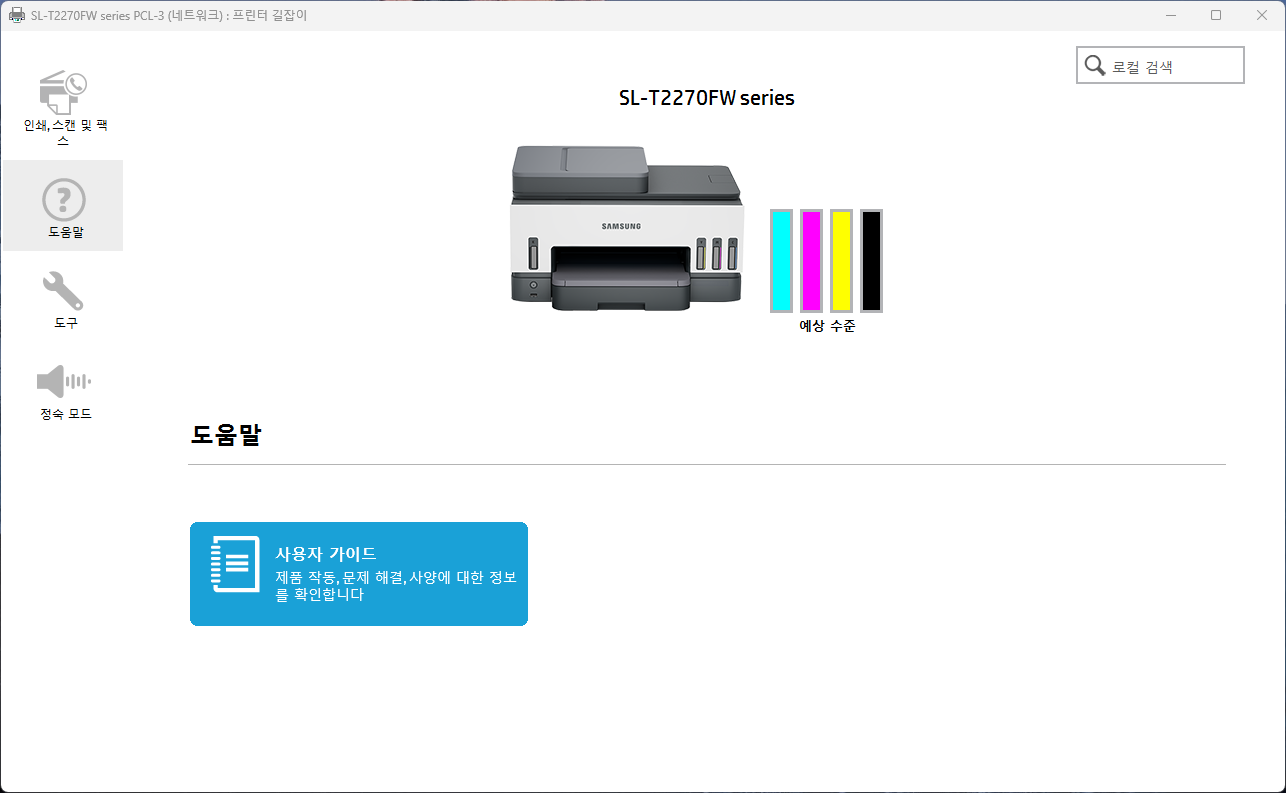Click the magenta ink level bar
Viewport: 1286px width, 793px height.
[811, 261]
